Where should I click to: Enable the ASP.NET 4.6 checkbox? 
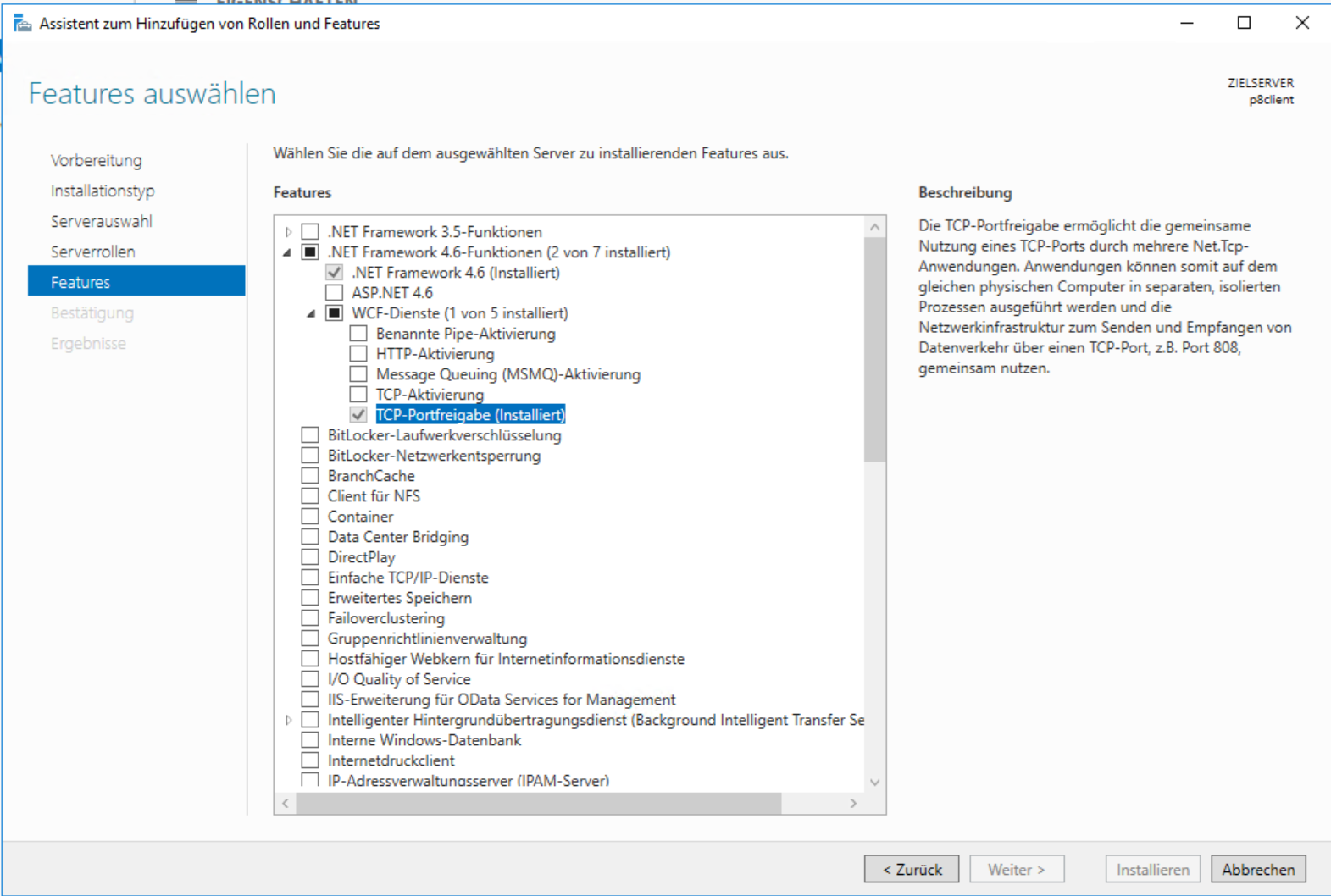tap(335, 293)
